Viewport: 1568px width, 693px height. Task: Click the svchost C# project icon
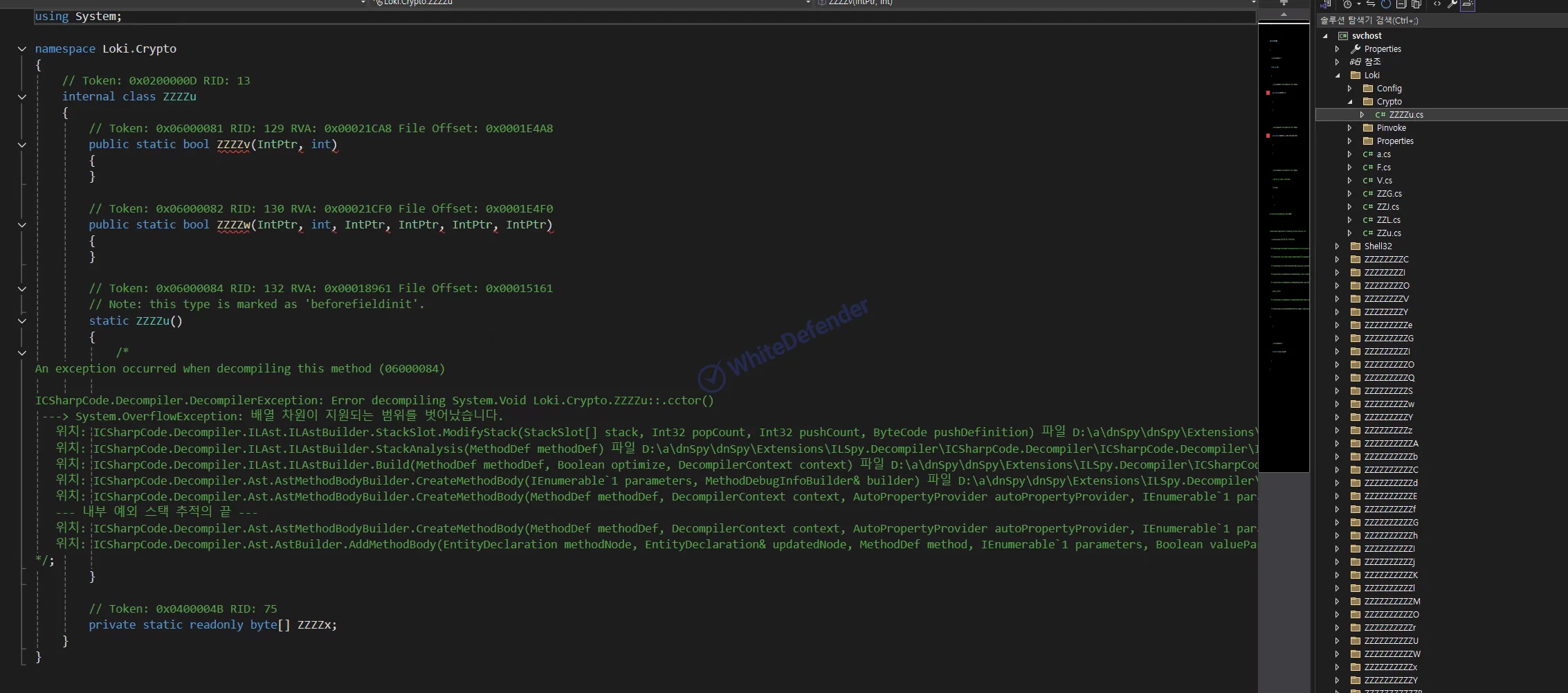1343,36
